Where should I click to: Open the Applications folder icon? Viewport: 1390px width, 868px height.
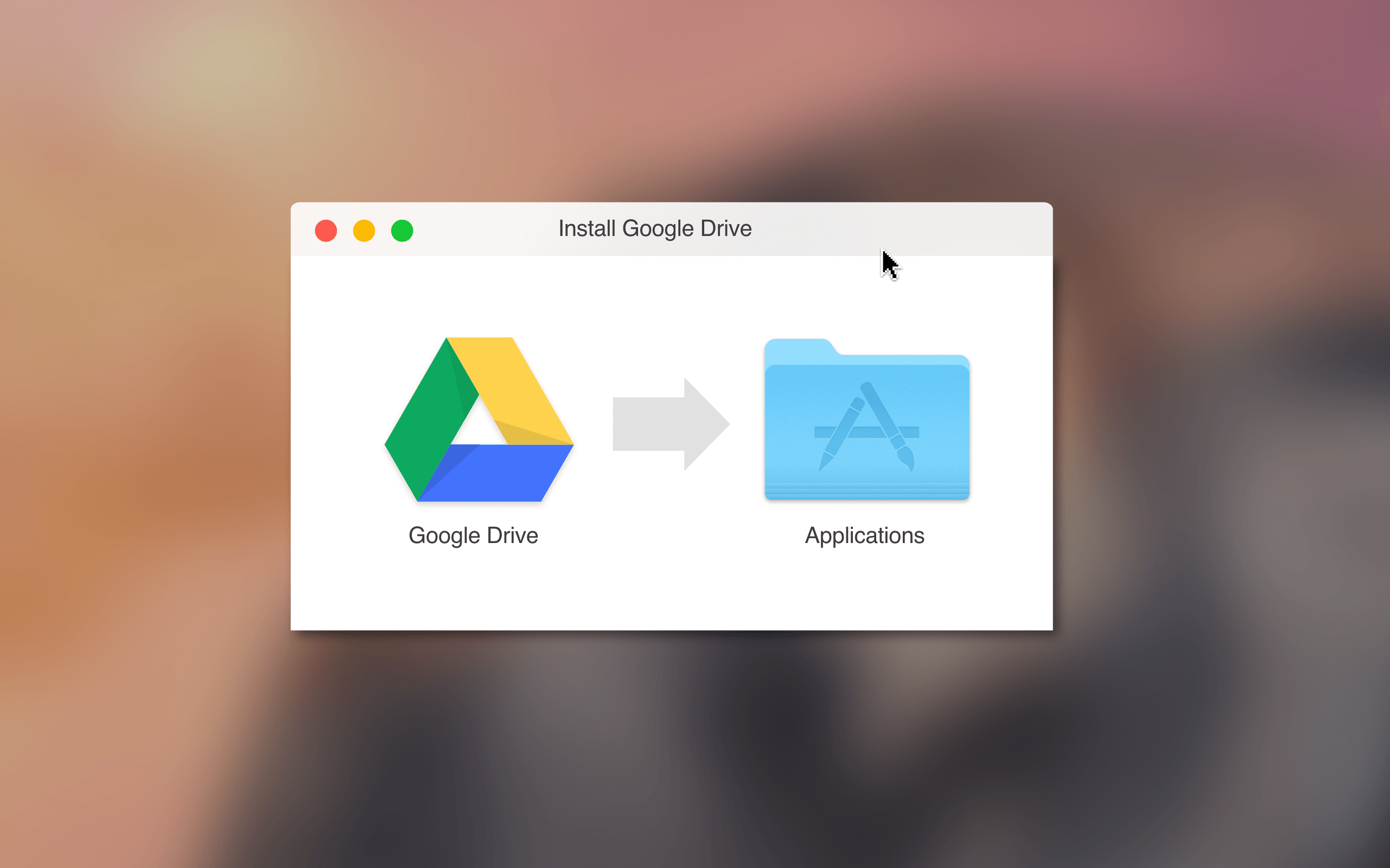pyautogui.click(x=867, y=419)
